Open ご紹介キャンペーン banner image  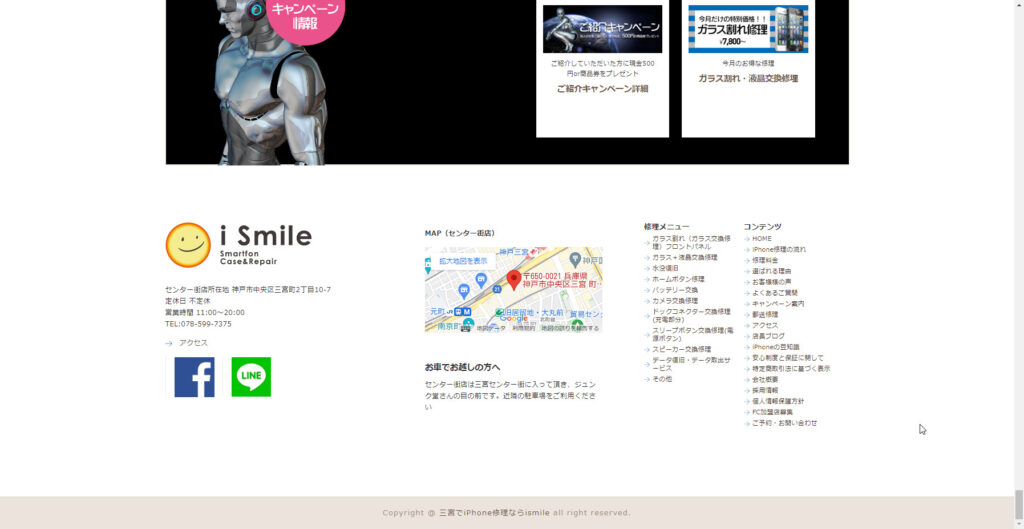pos(602,29)
